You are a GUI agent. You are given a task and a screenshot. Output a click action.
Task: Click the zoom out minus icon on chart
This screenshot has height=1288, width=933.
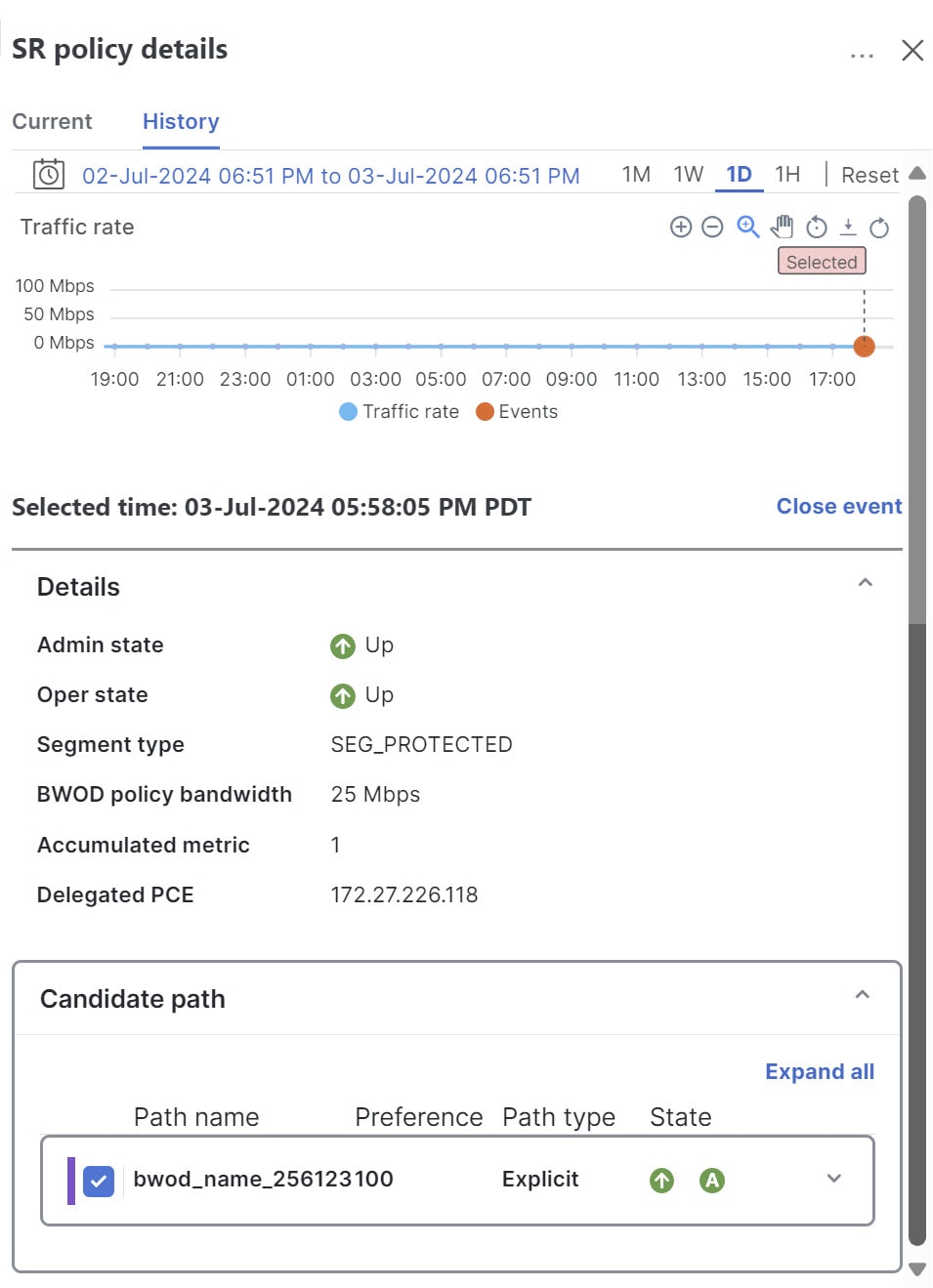(713, 228)
